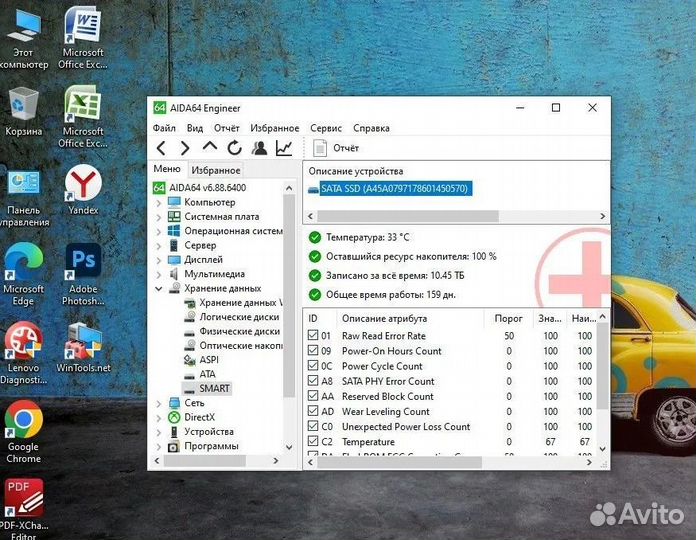The image size is (696, 540).
Task: Uncheck the Raw Read Error Rate checkbox
Action: 313,335
